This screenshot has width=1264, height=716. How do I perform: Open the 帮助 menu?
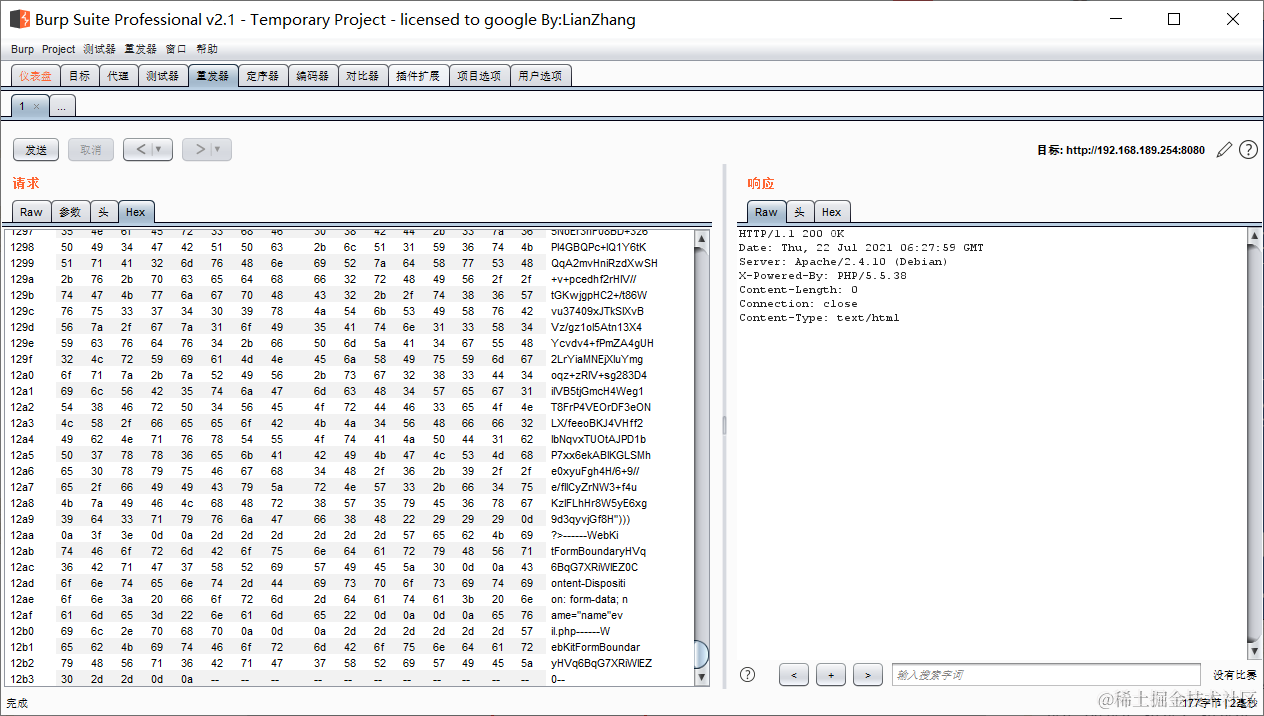207,49
